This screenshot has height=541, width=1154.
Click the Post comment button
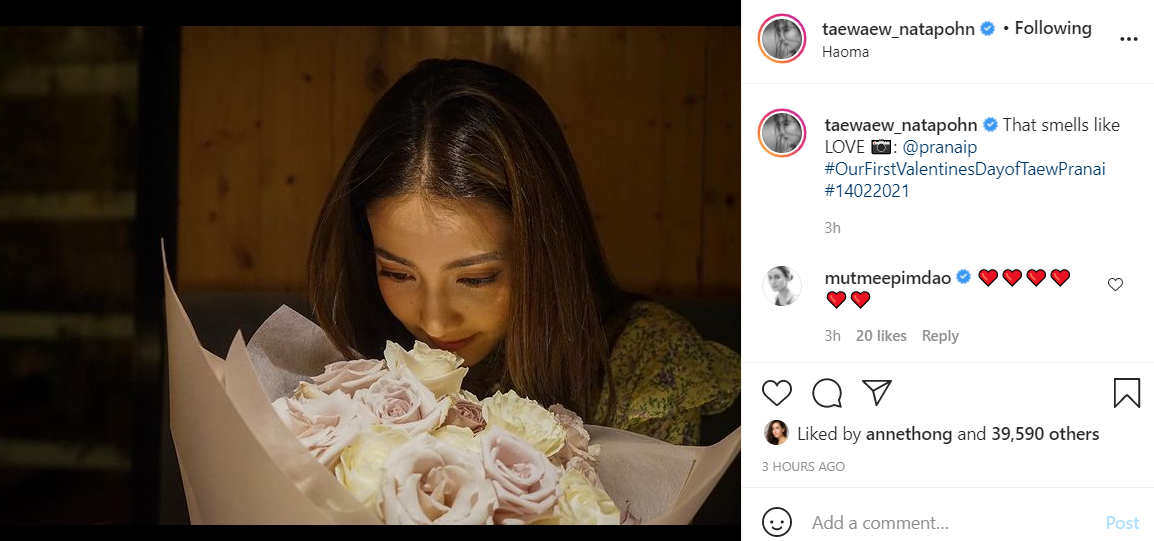(x=1122, y=522)
